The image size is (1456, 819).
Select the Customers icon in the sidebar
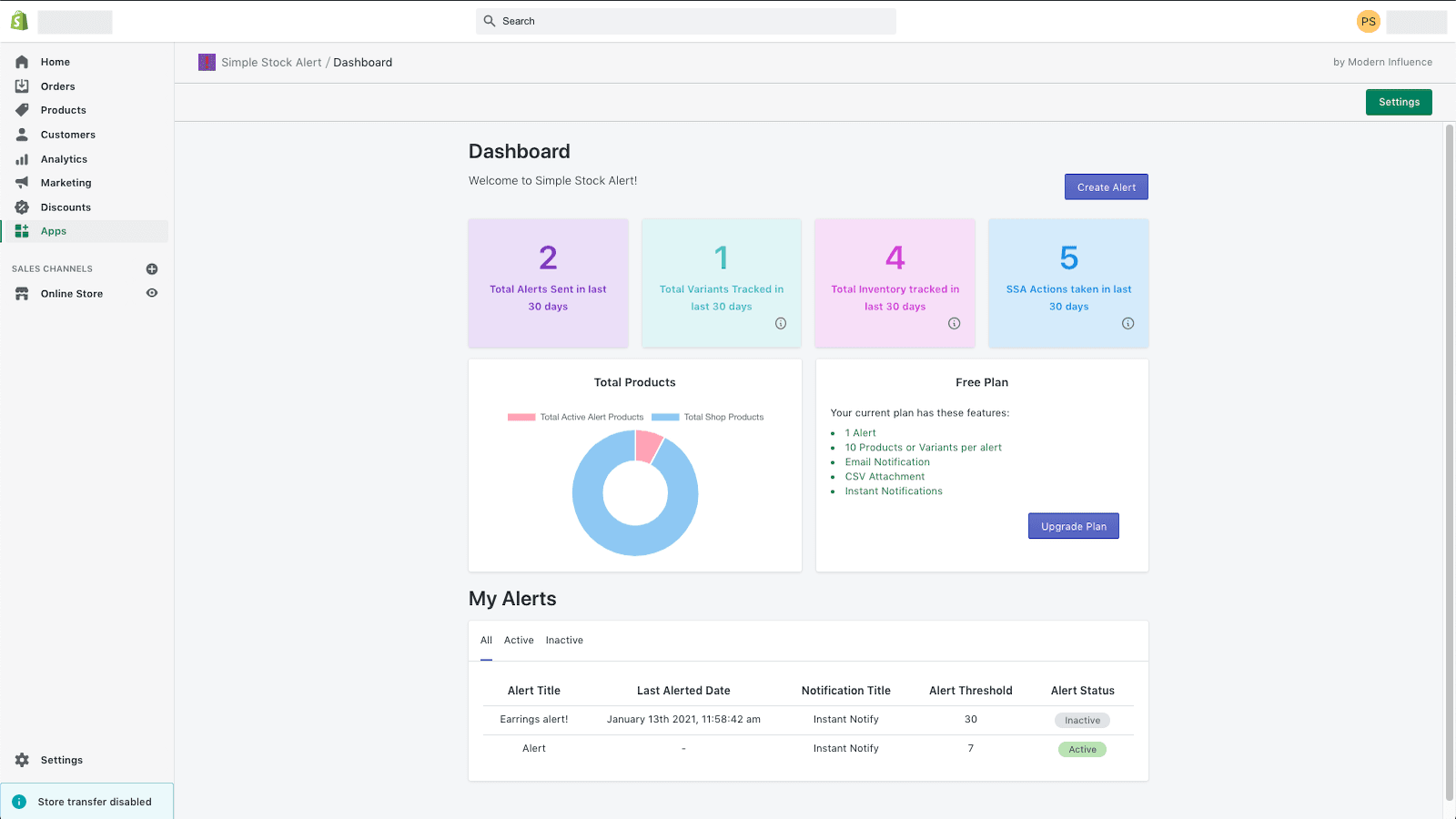22,134
